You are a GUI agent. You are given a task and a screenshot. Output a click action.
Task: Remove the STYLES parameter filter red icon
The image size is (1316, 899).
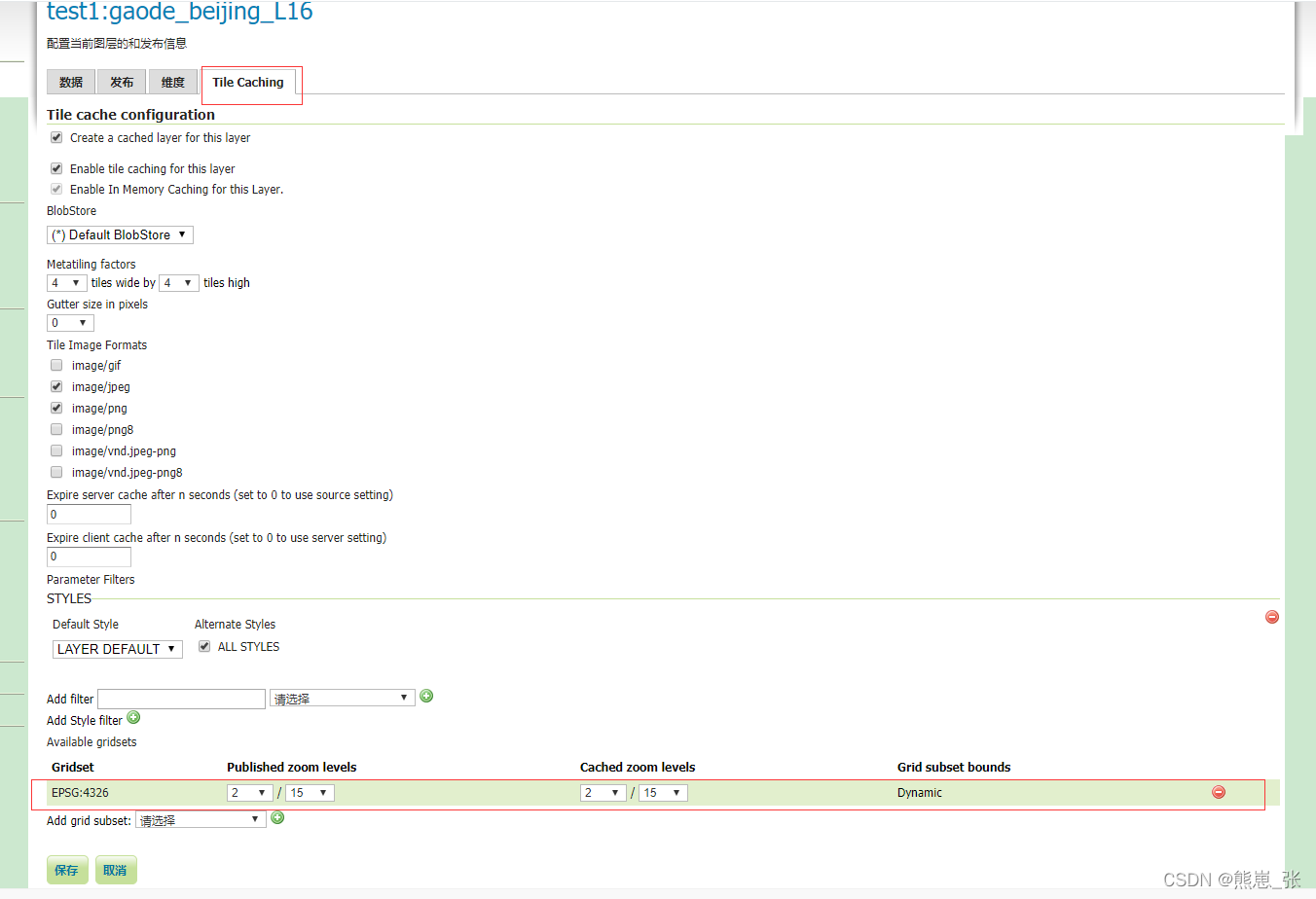tap(1271, 617)
